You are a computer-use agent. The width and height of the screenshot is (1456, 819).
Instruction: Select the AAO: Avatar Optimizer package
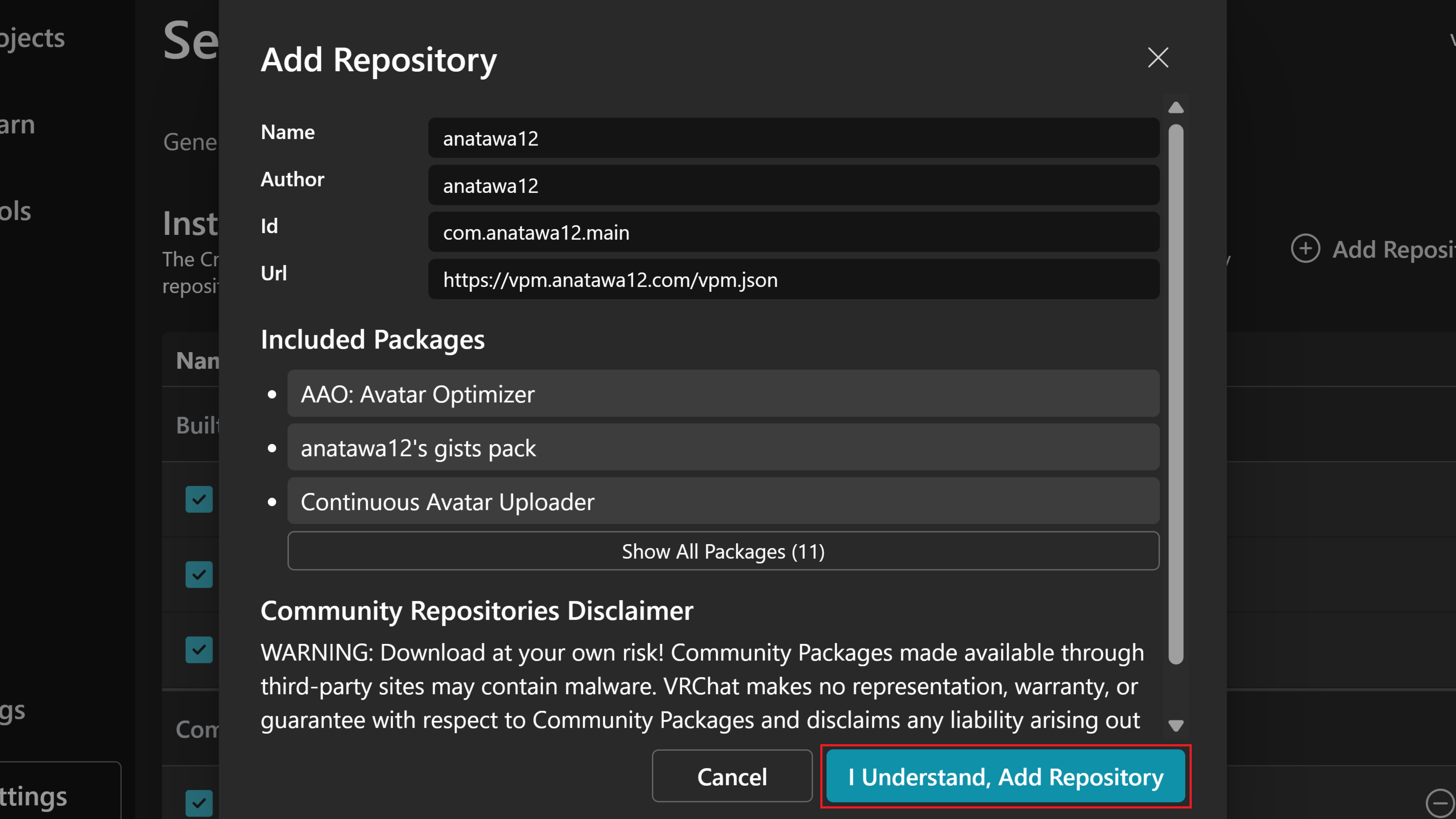click(x=723, y=394)
